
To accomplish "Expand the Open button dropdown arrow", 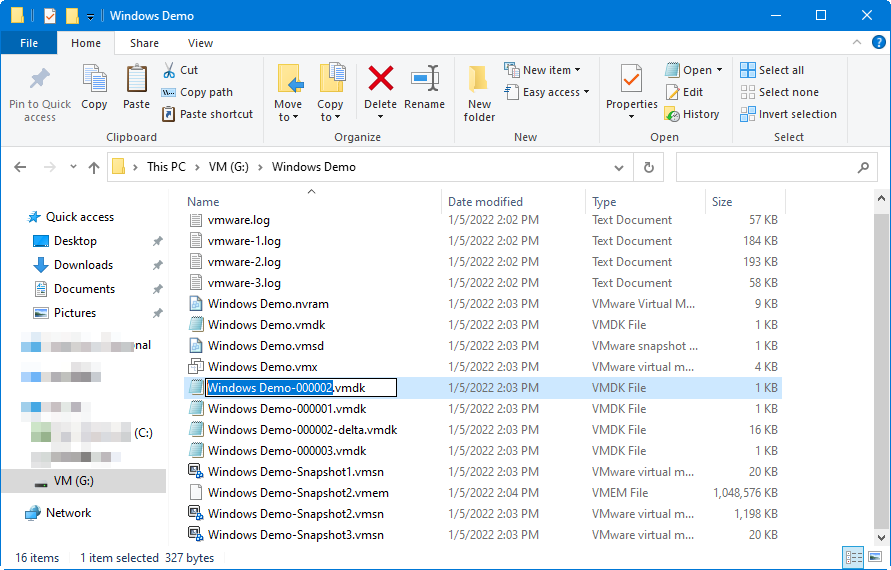I will 719,70.
